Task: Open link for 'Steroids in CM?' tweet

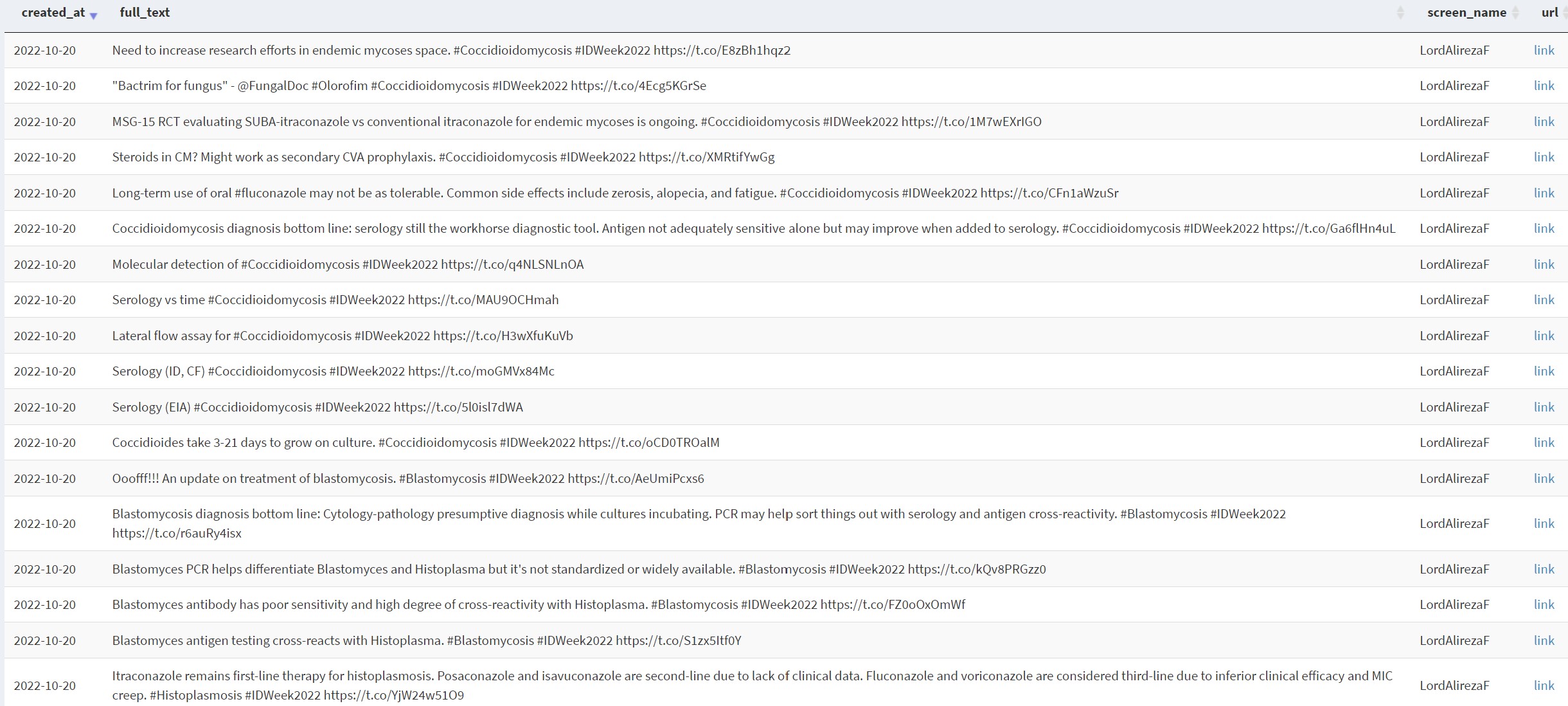Action: (1544, 157)
